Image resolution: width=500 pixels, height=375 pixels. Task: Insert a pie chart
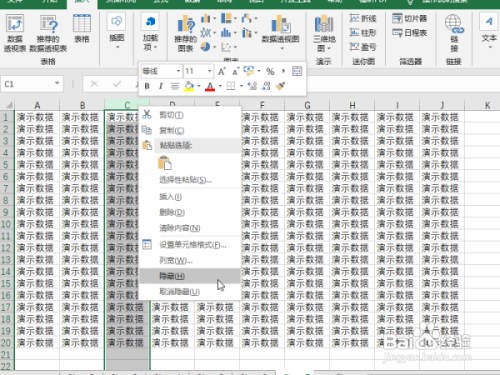tap(205, 47)
